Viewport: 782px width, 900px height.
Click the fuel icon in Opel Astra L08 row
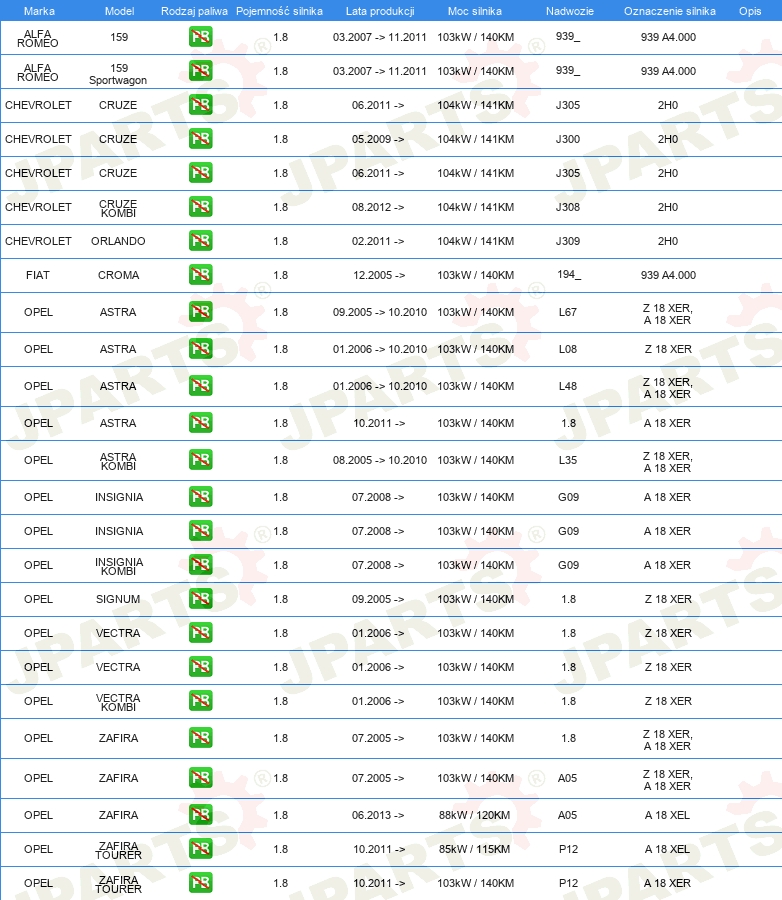pyautogui.click(x=200, y=348)
